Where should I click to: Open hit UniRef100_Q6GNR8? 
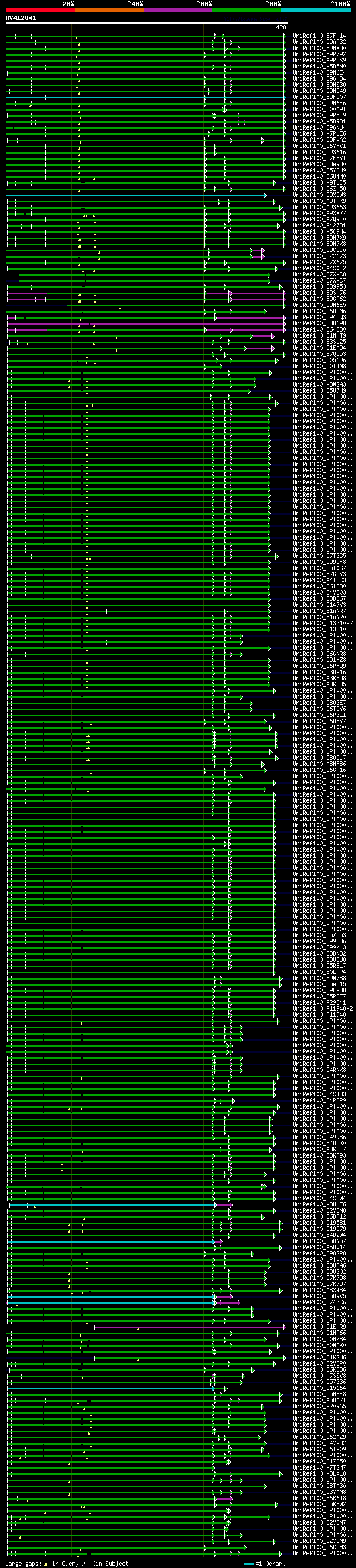pyautogui.click(x=319, y=653)
